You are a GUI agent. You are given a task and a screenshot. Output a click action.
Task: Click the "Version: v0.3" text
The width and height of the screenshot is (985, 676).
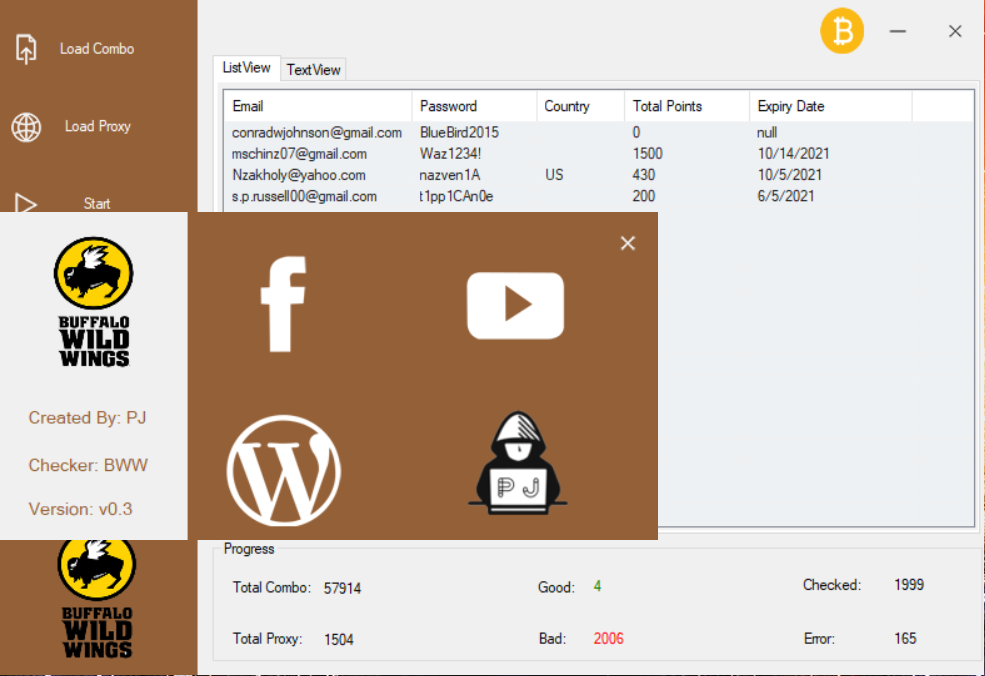pyautogui.click(x=80, y=509)
